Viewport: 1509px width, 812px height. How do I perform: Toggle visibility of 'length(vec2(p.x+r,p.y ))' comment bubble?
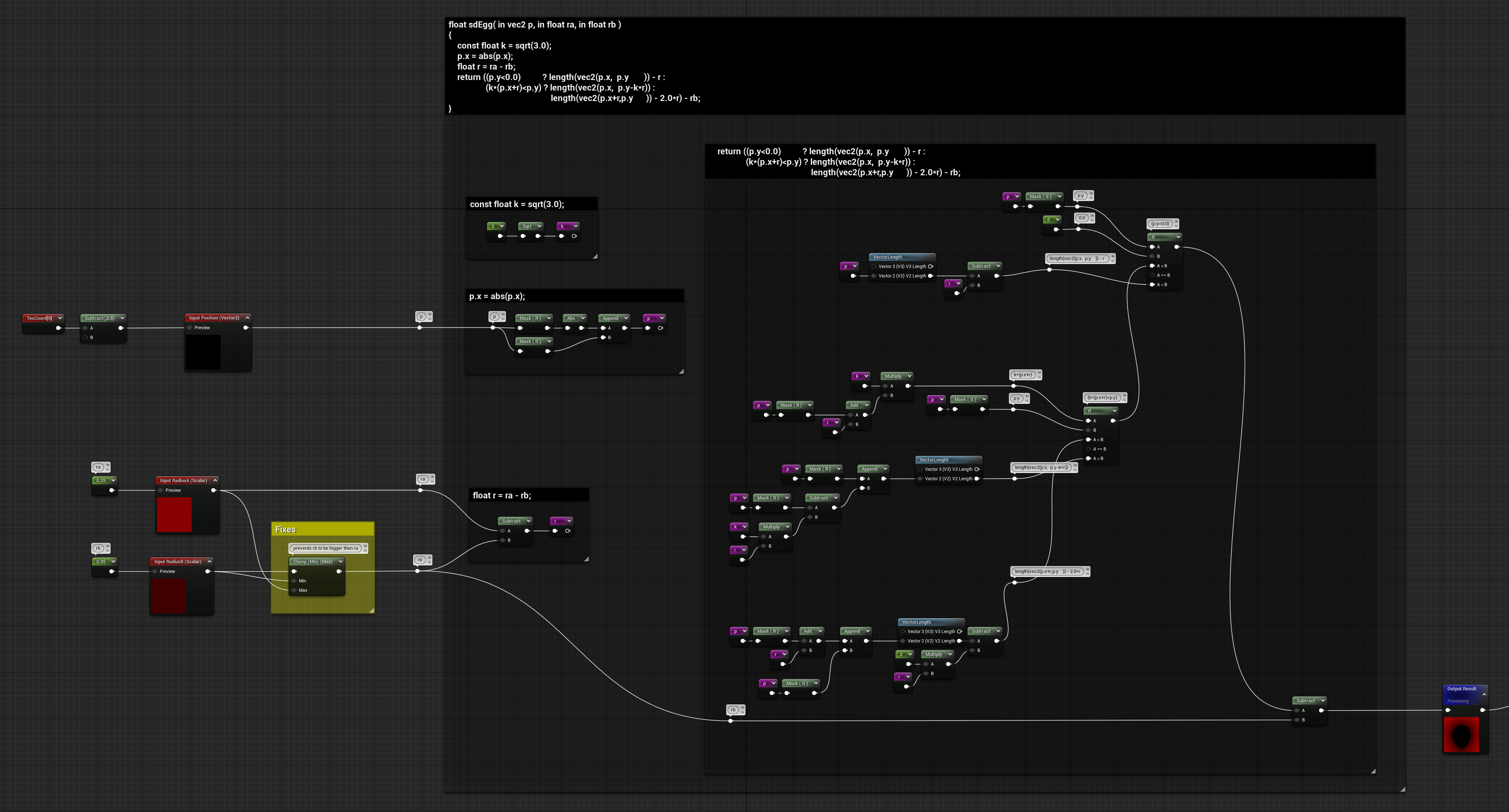point(1087,574)
